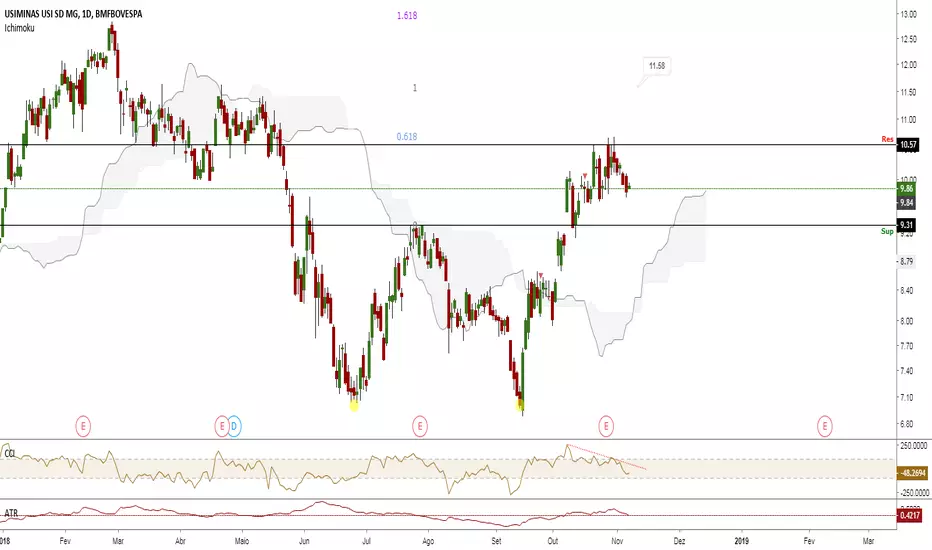Click the Nov label on time axis
This screenshot has height=550, width=932.
[x=618, y=541]
